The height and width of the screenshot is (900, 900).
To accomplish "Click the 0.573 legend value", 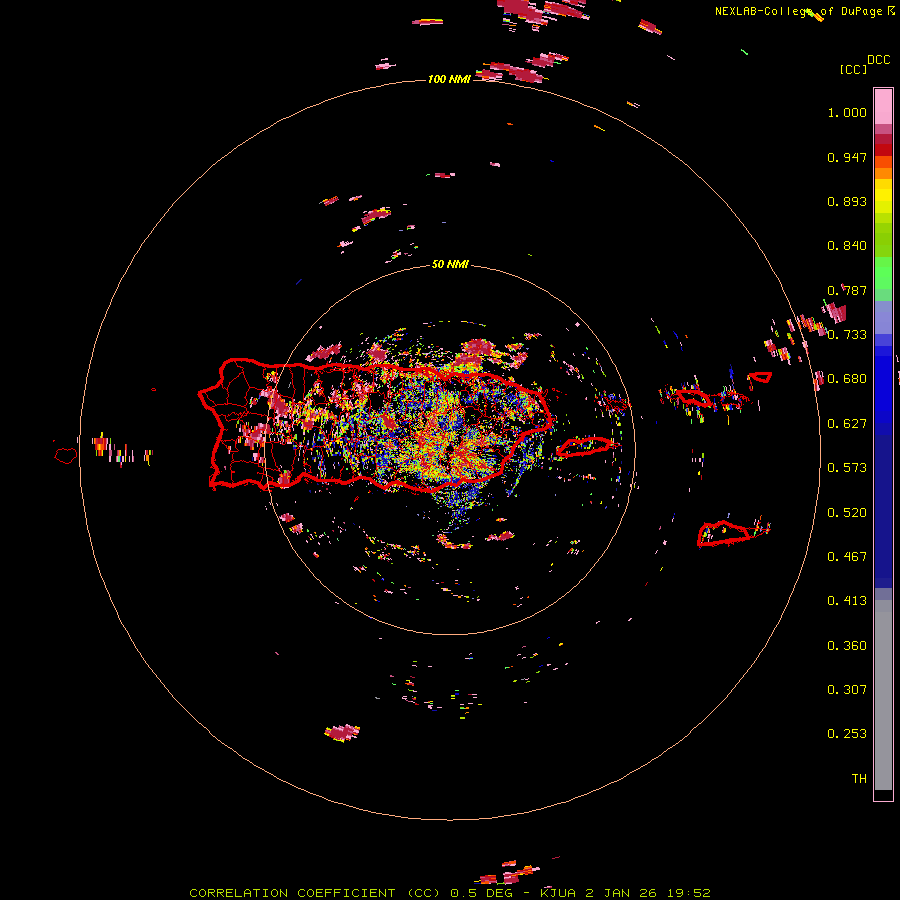I will [x=847, y=468].
